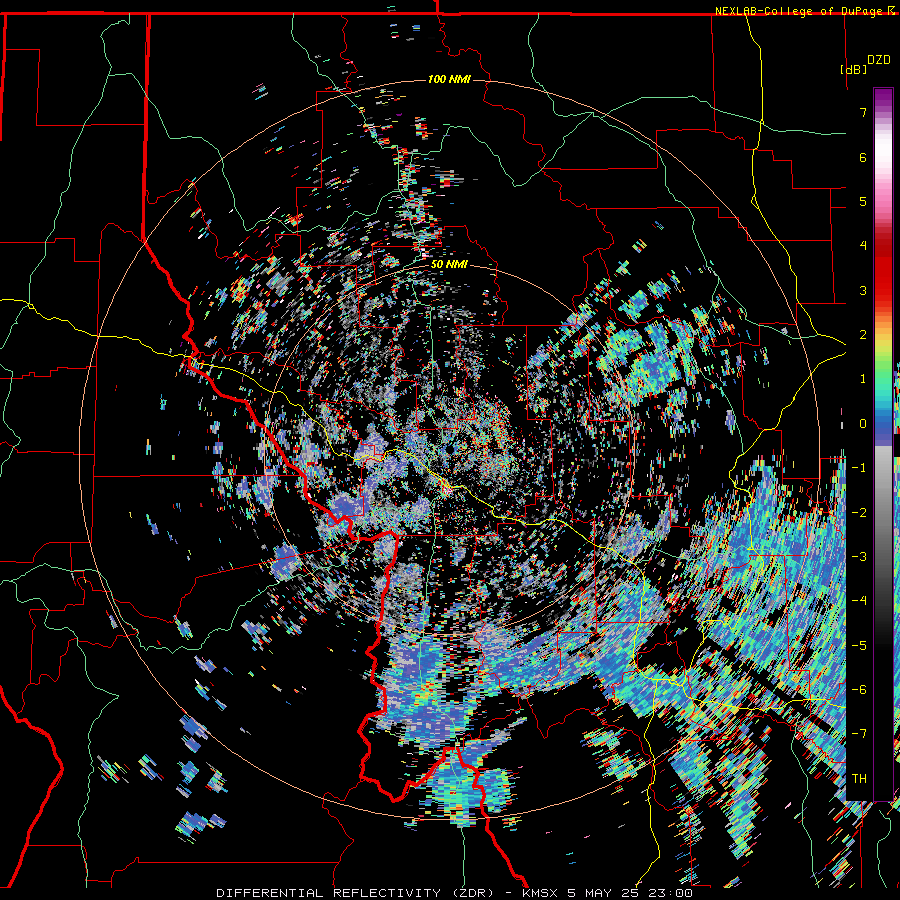Click the -6 value on the color scale
This screenshot has width=900, height=900.
point(859,690)
